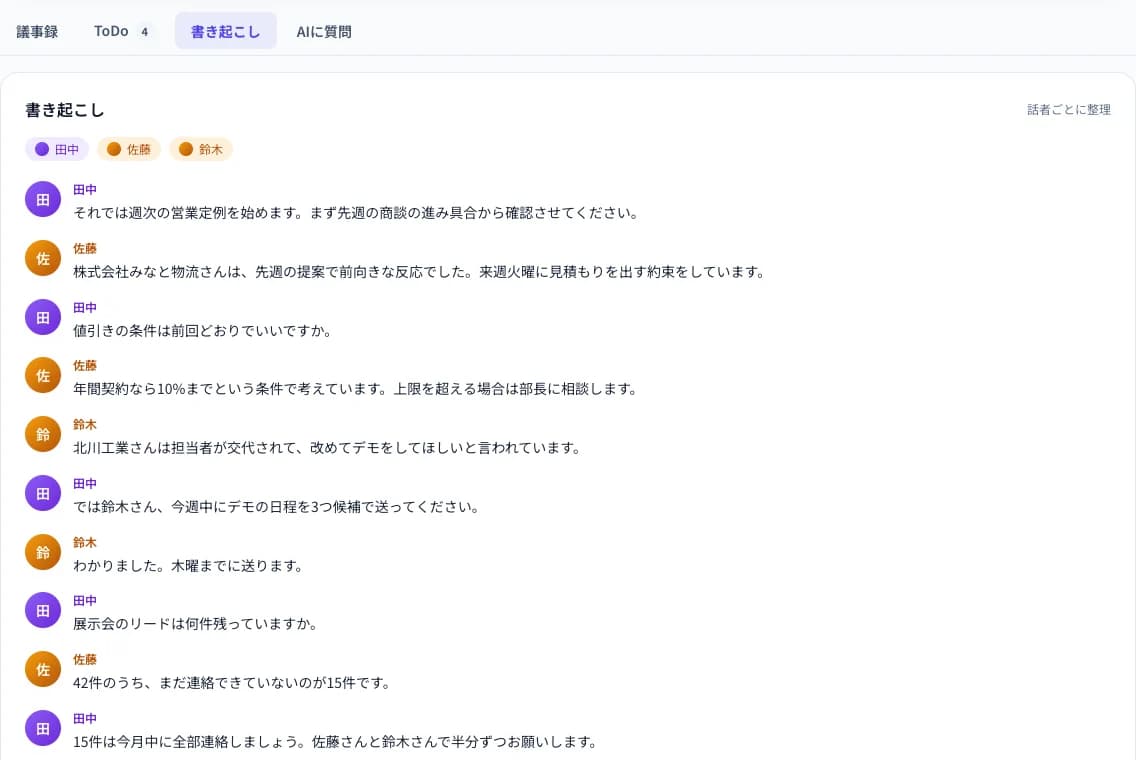Select text では鈴木さん、今週中にデモの日程
This screenshot has height=760, width=1136.
pos(276,506)
